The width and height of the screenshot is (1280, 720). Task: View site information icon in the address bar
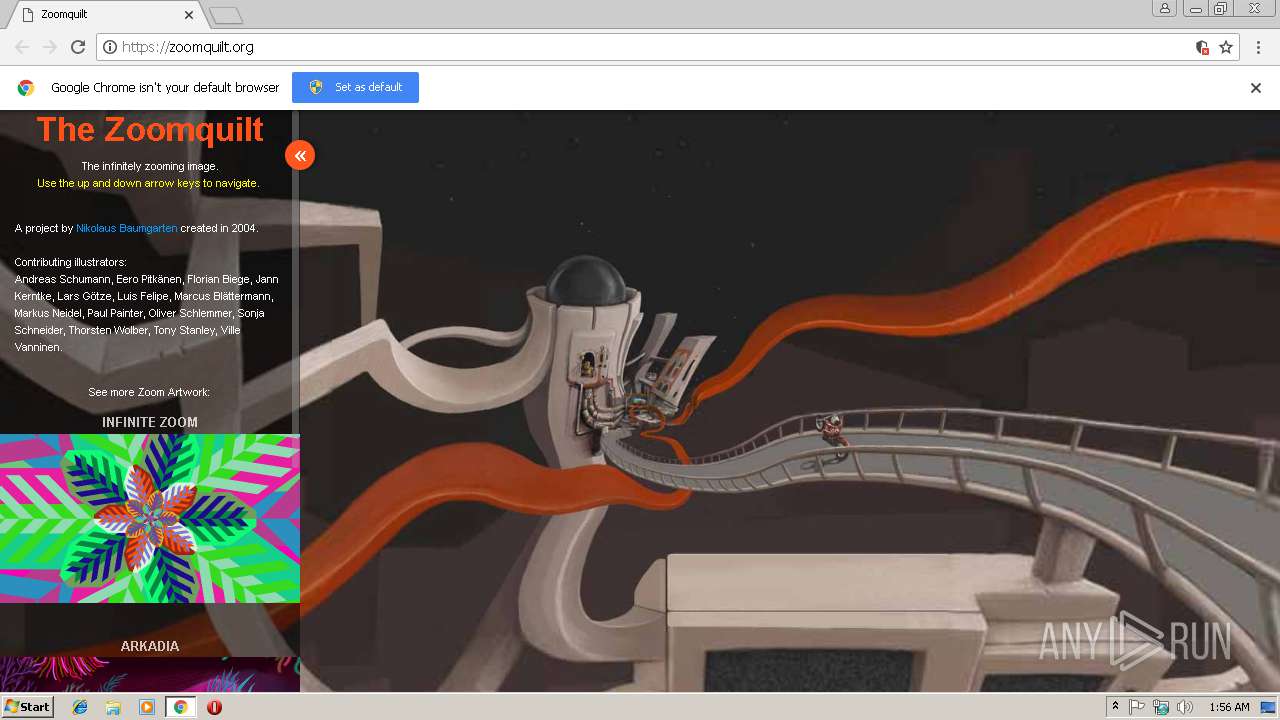point(110,47)
